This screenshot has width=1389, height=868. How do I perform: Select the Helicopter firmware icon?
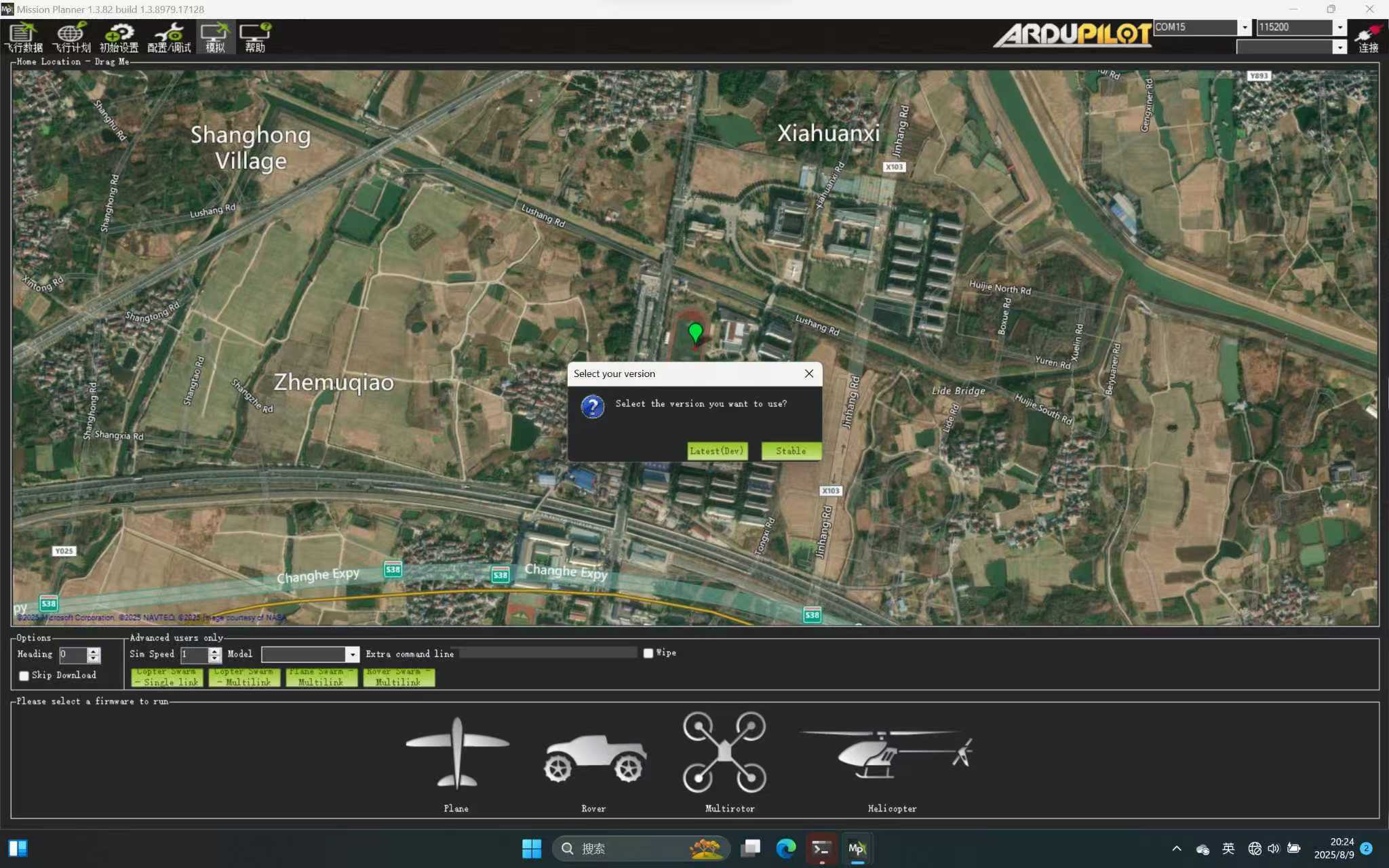(x=887, y=753)
